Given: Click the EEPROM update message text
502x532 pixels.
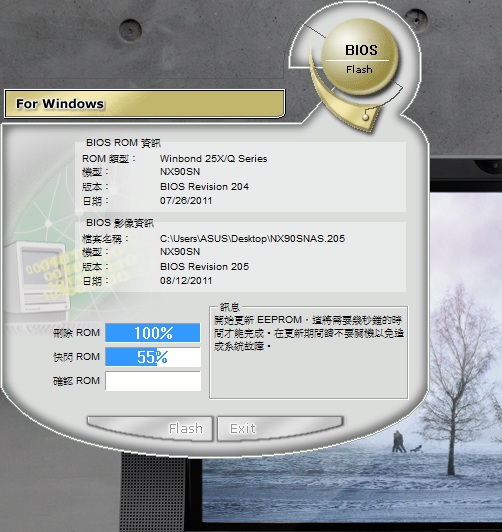Looking at the screenshot, I should pyautogui.click(x=309, y=333).
